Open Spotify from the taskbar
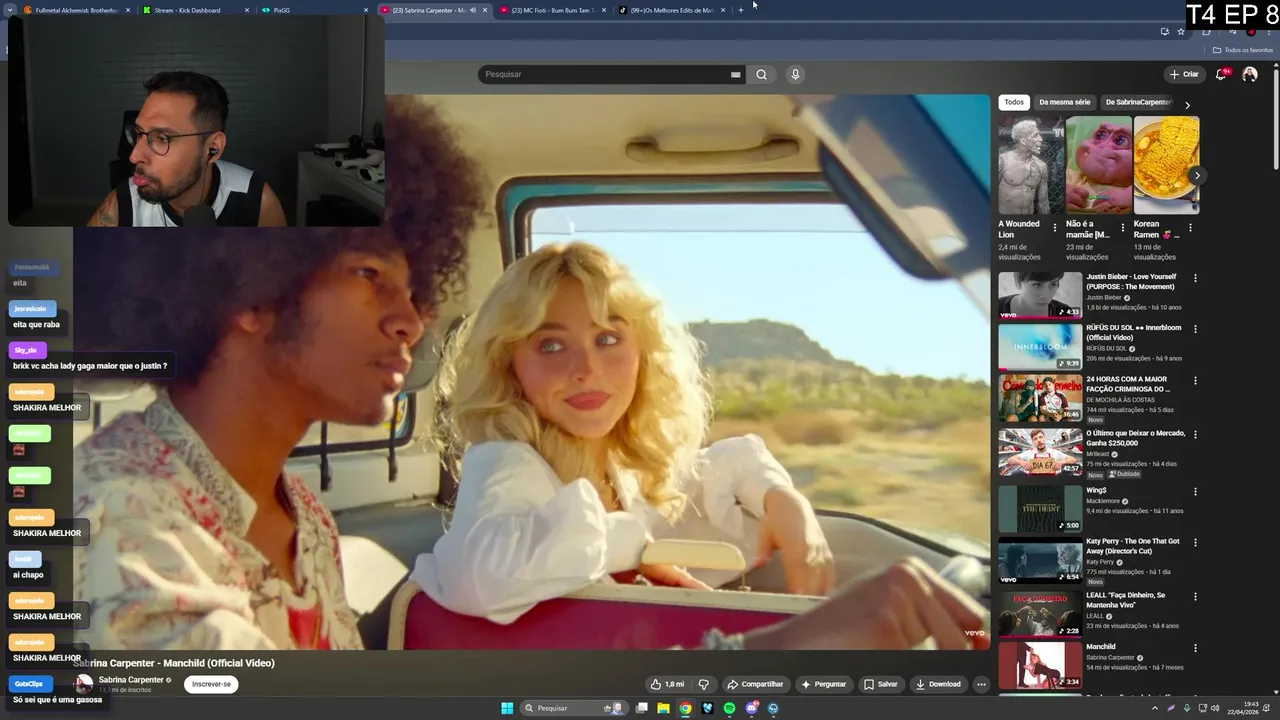Image resolution: width=1280 pixels, height=720 pixels. (729, 708)
